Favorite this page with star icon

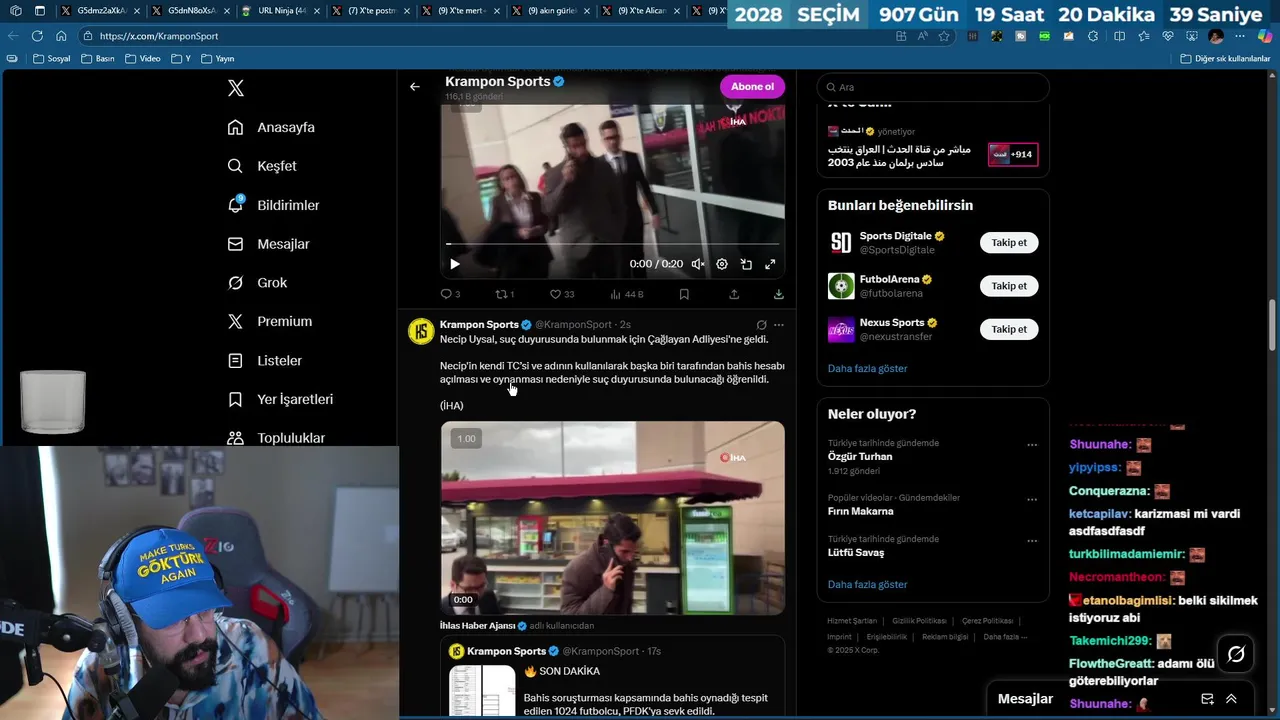(944, 36)
